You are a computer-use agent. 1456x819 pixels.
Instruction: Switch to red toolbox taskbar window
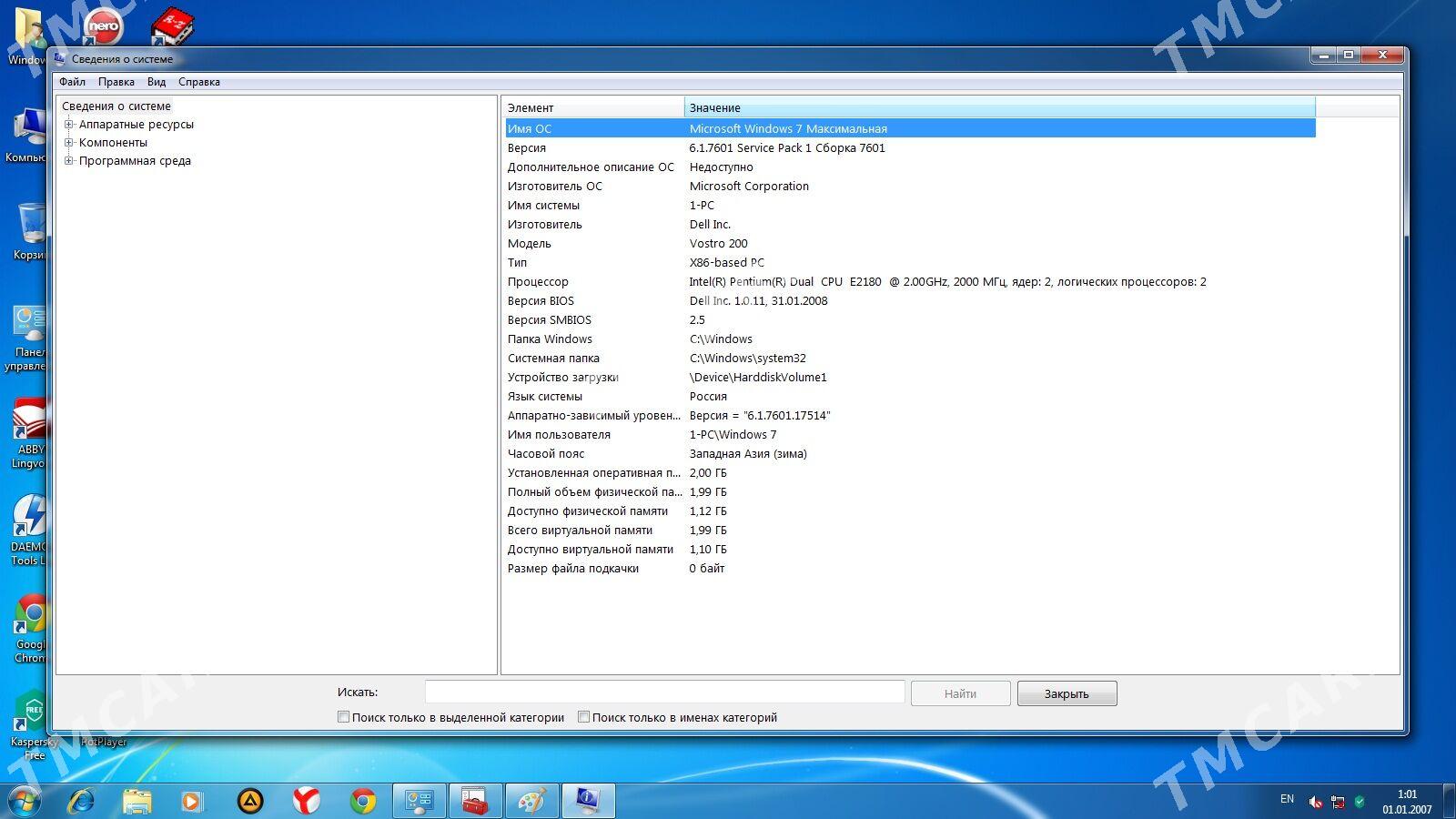tap(476, 801)
